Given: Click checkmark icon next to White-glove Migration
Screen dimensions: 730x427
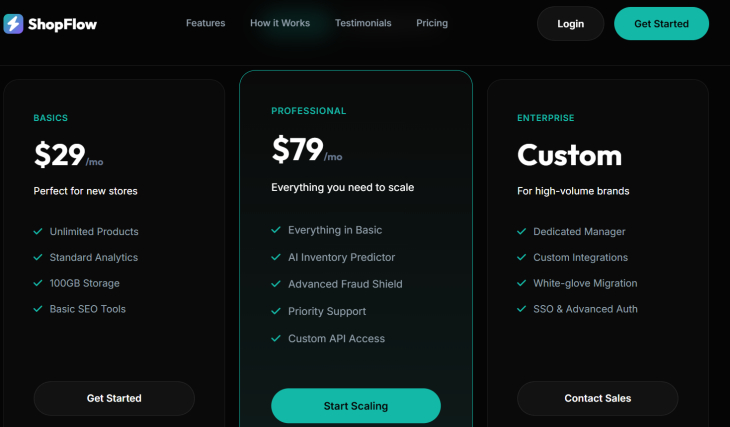Looking at the screenshot, I should [522, 283].
